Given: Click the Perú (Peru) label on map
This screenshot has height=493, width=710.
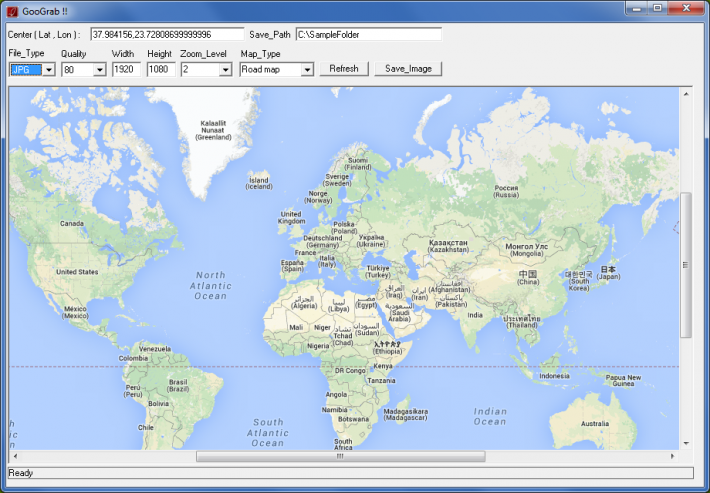Looking at the screenshot, I should coord(133,391).
